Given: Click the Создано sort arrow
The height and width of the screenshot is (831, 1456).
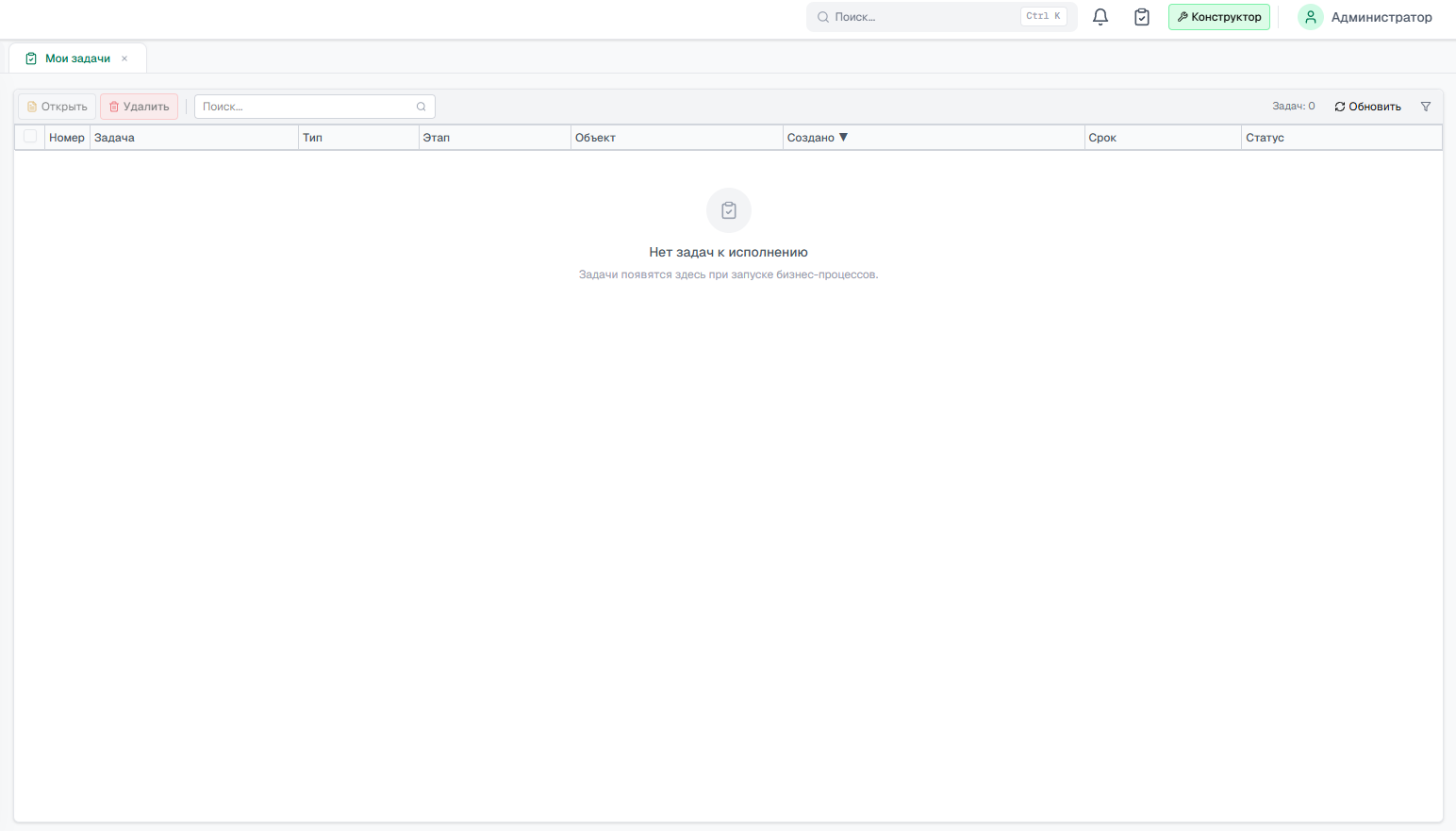Looking at the screenshot, I should (843, 138).
